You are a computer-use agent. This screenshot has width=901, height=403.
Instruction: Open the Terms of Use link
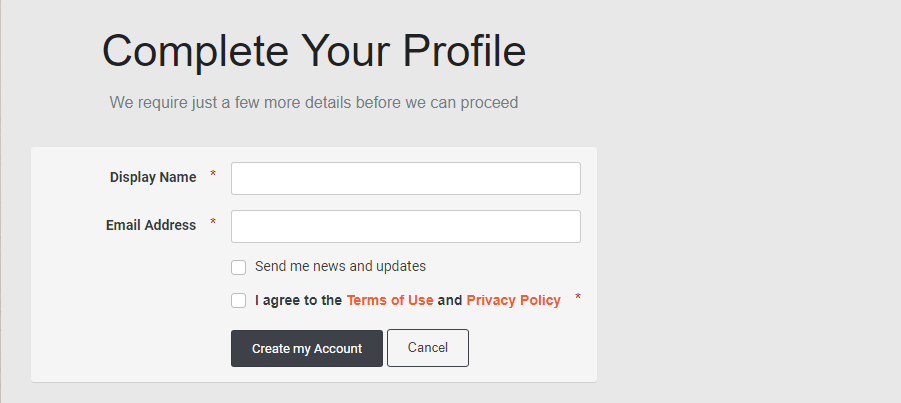click(390, 300)
